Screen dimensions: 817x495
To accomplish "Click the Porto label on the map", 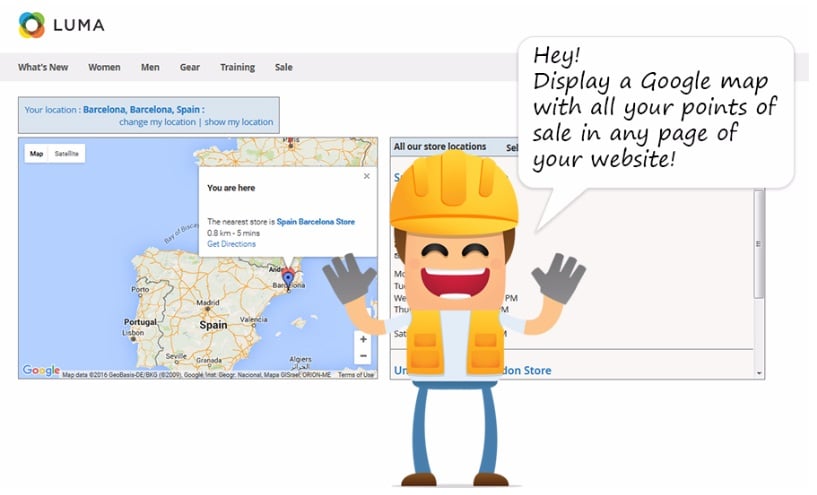I will [140, 289].
